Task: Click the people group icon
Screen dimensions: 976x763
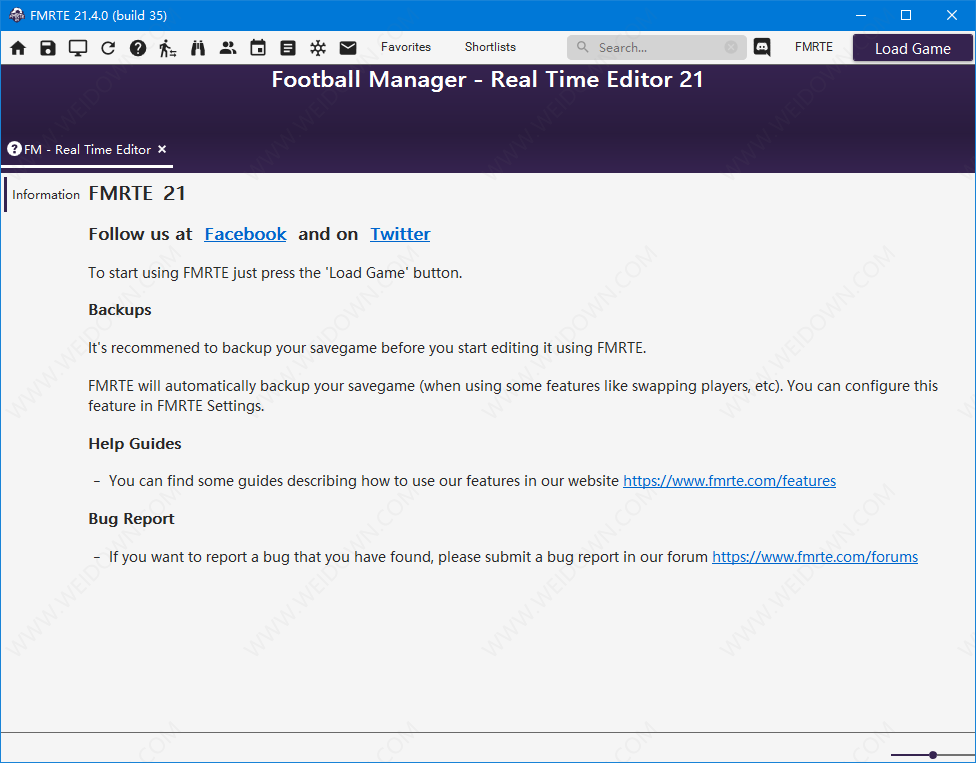Action: [x=228, y=48]
